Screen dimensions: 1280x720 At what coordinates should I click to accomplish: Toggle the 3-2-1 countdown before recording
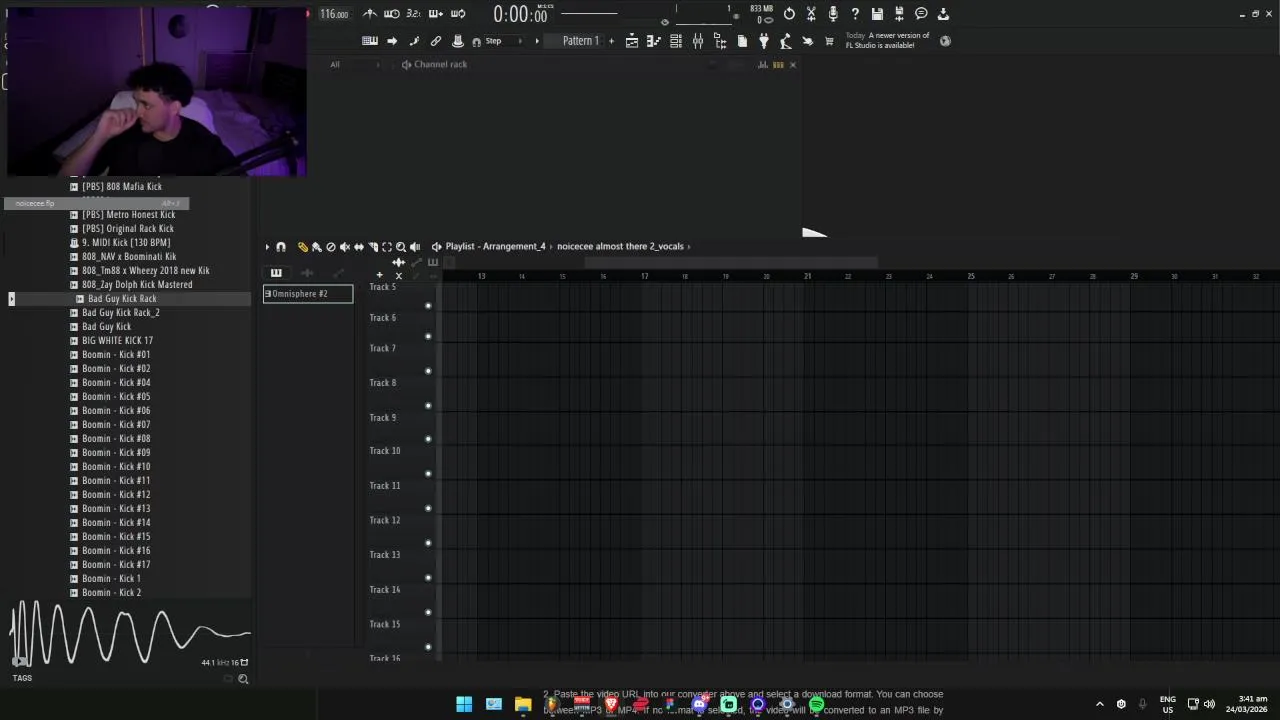pos(414,14)
